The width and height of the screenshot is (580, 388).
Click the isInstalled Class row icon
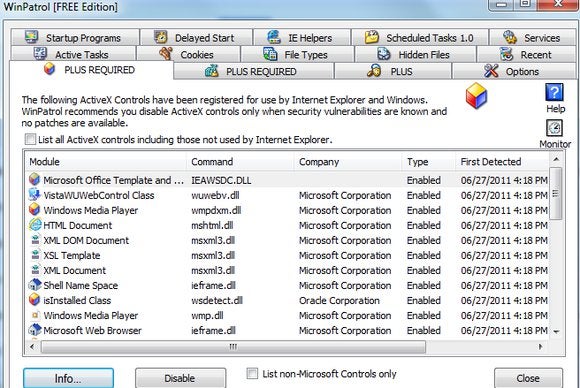[x=34, y=300]
